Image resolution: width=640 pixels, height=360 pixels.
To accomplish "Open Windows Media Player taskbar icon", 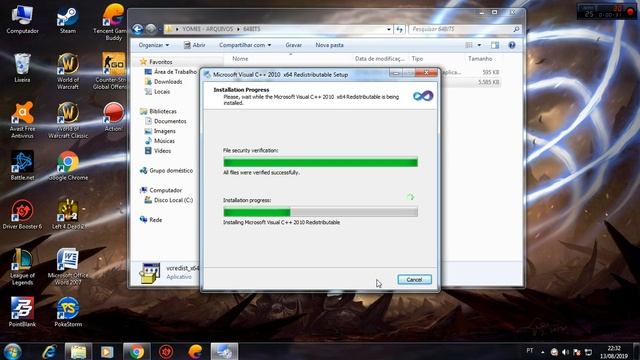I will coord(107,351).
